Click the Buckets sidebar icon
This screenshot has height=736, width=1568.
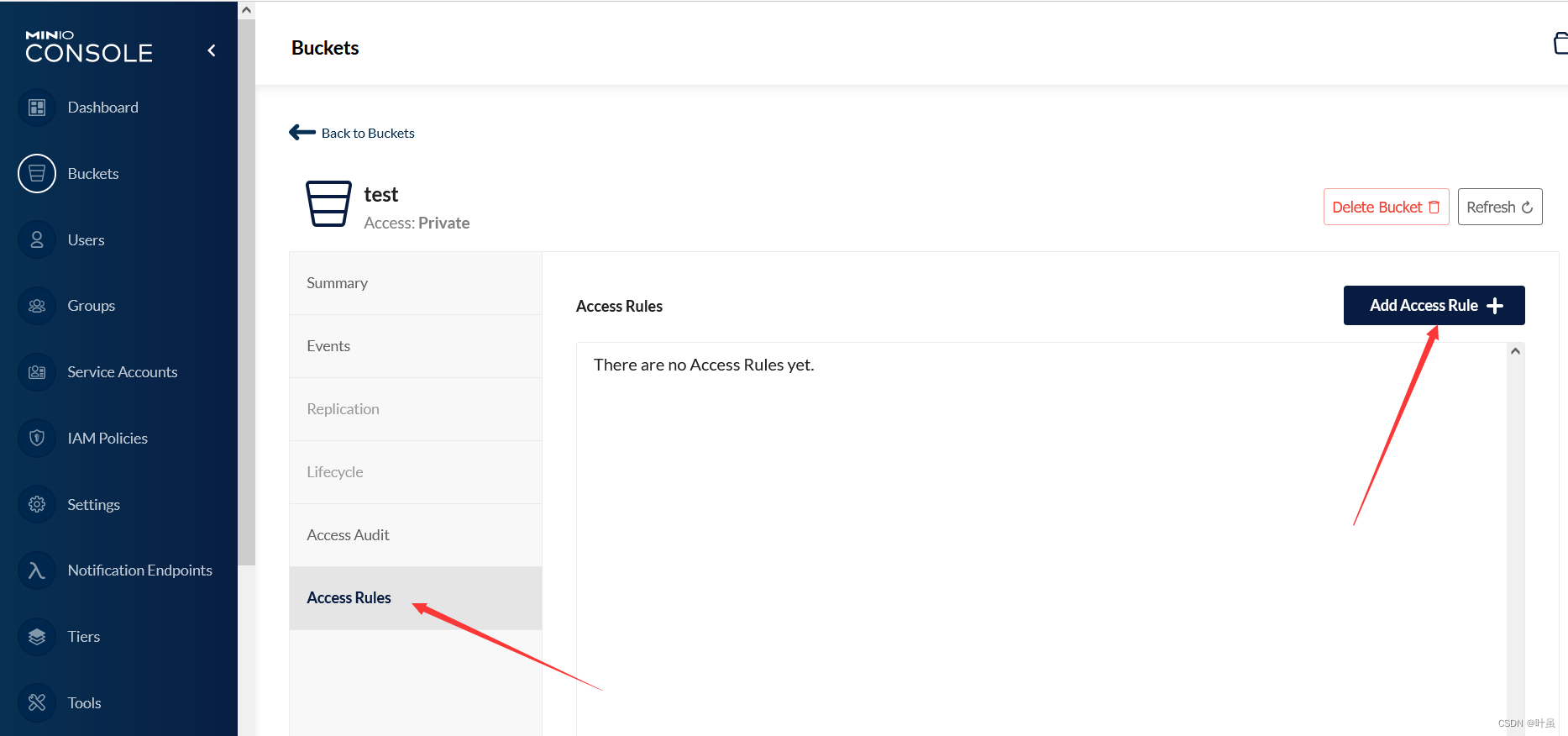coord(37,174)
